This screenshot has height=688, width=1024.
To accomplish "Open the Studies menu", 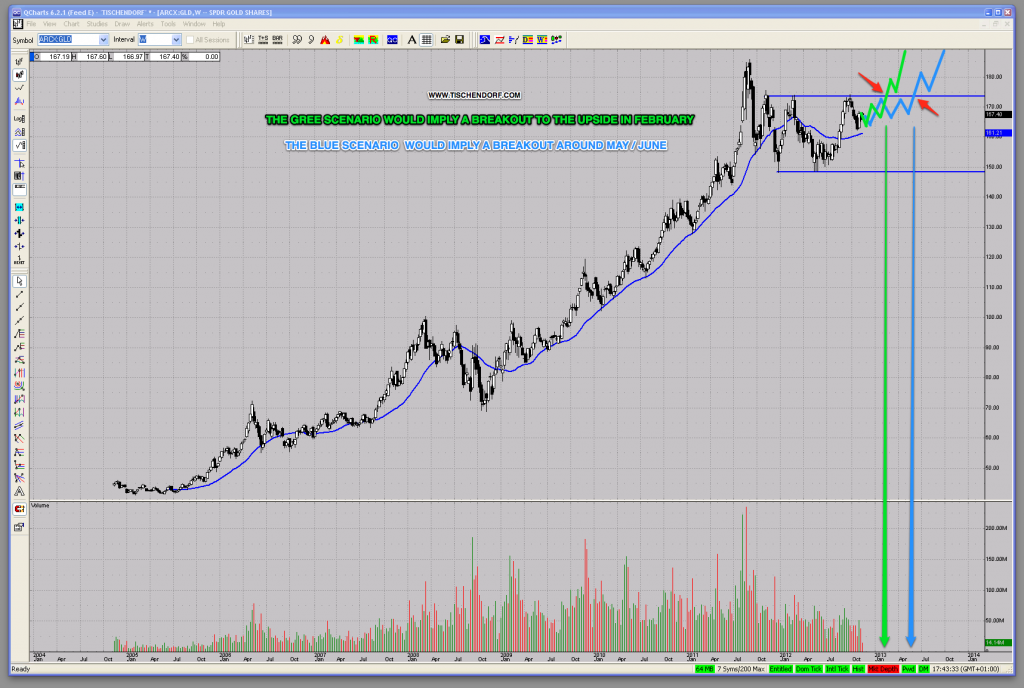I will [x=97, y=23].
